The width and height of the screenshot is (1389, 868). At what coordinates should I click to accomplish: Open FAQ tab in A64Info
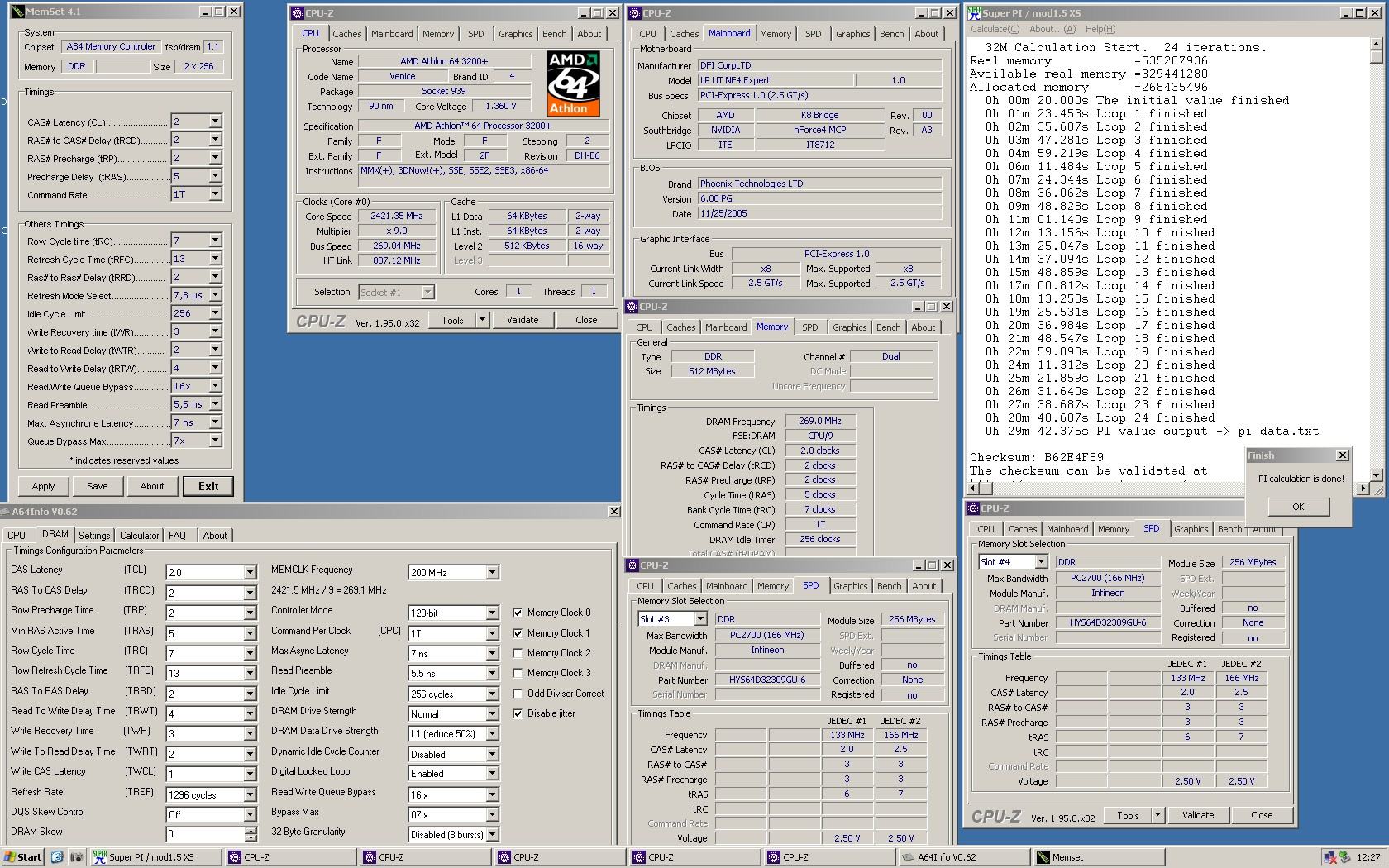177,536
